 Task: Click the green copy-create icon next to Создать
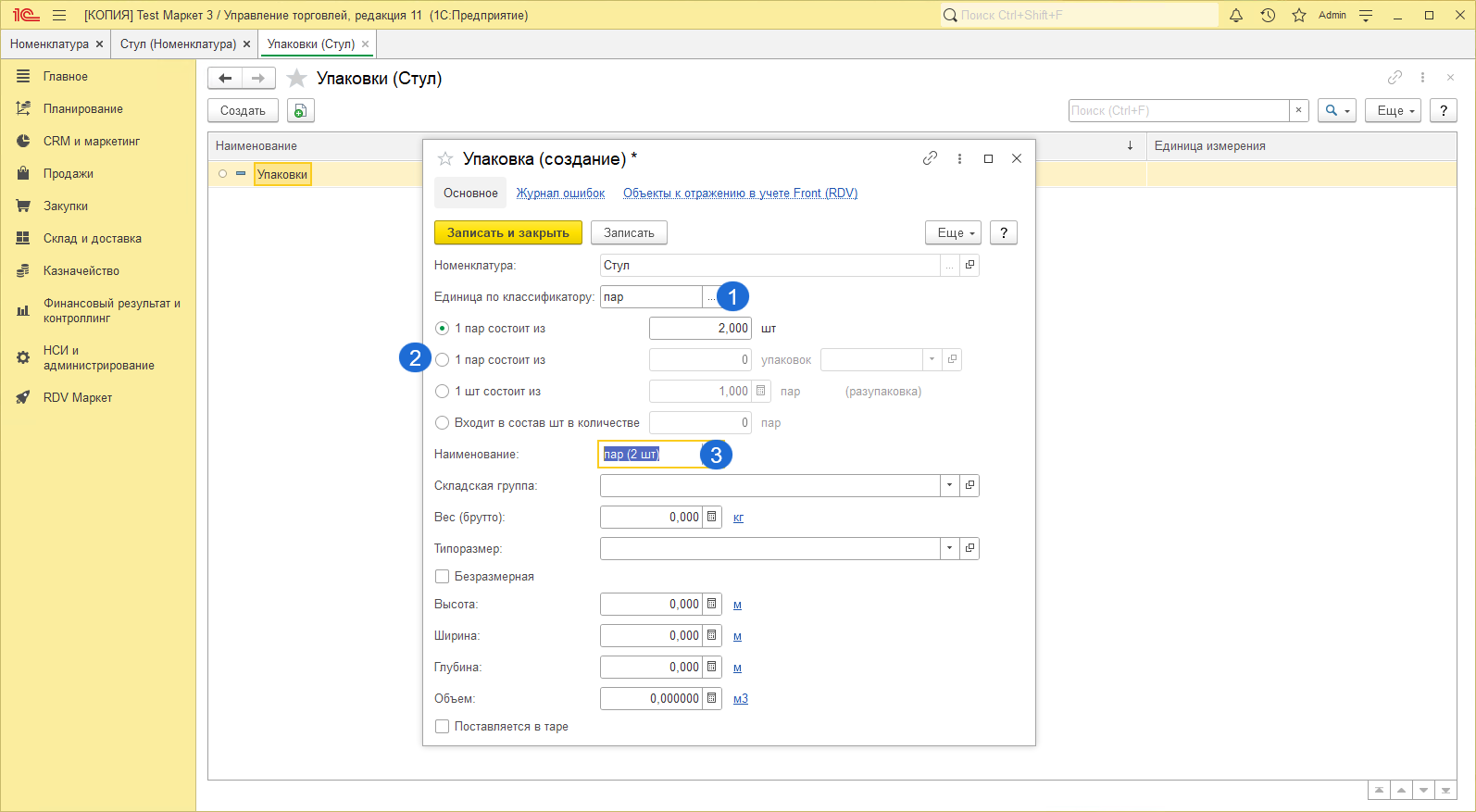click(300, 110)
